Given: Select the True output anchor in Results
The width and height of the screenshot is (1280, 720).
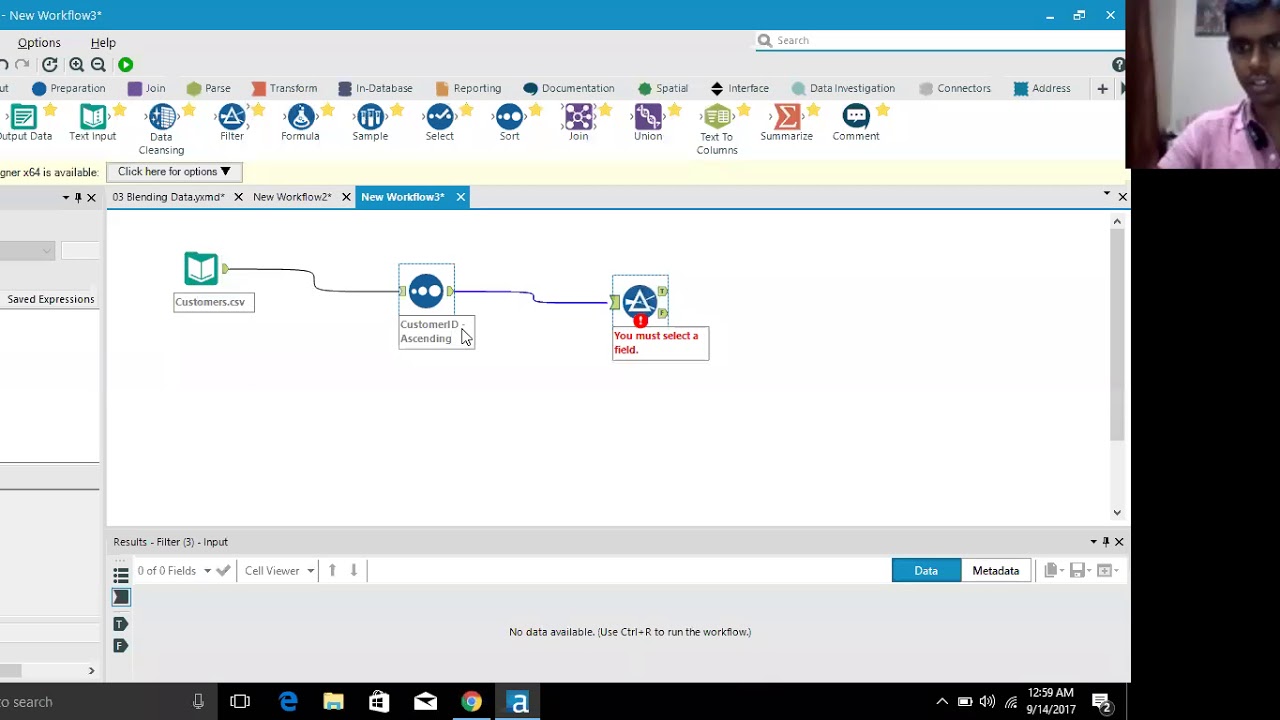Looking at the screenshot, I should point(120,624).
